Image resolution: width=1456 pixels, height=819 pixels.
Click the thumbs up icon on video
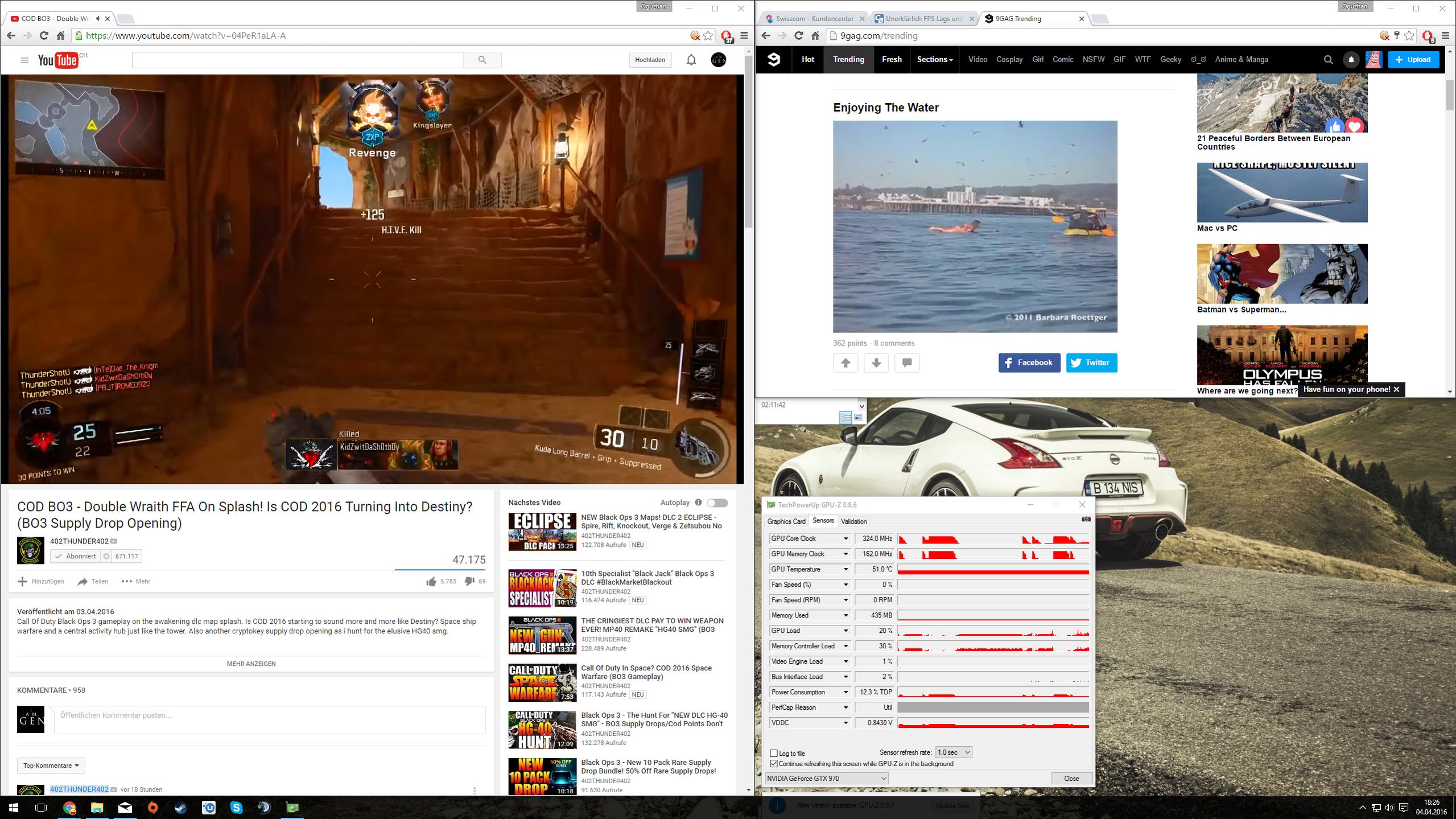(431, 581)
